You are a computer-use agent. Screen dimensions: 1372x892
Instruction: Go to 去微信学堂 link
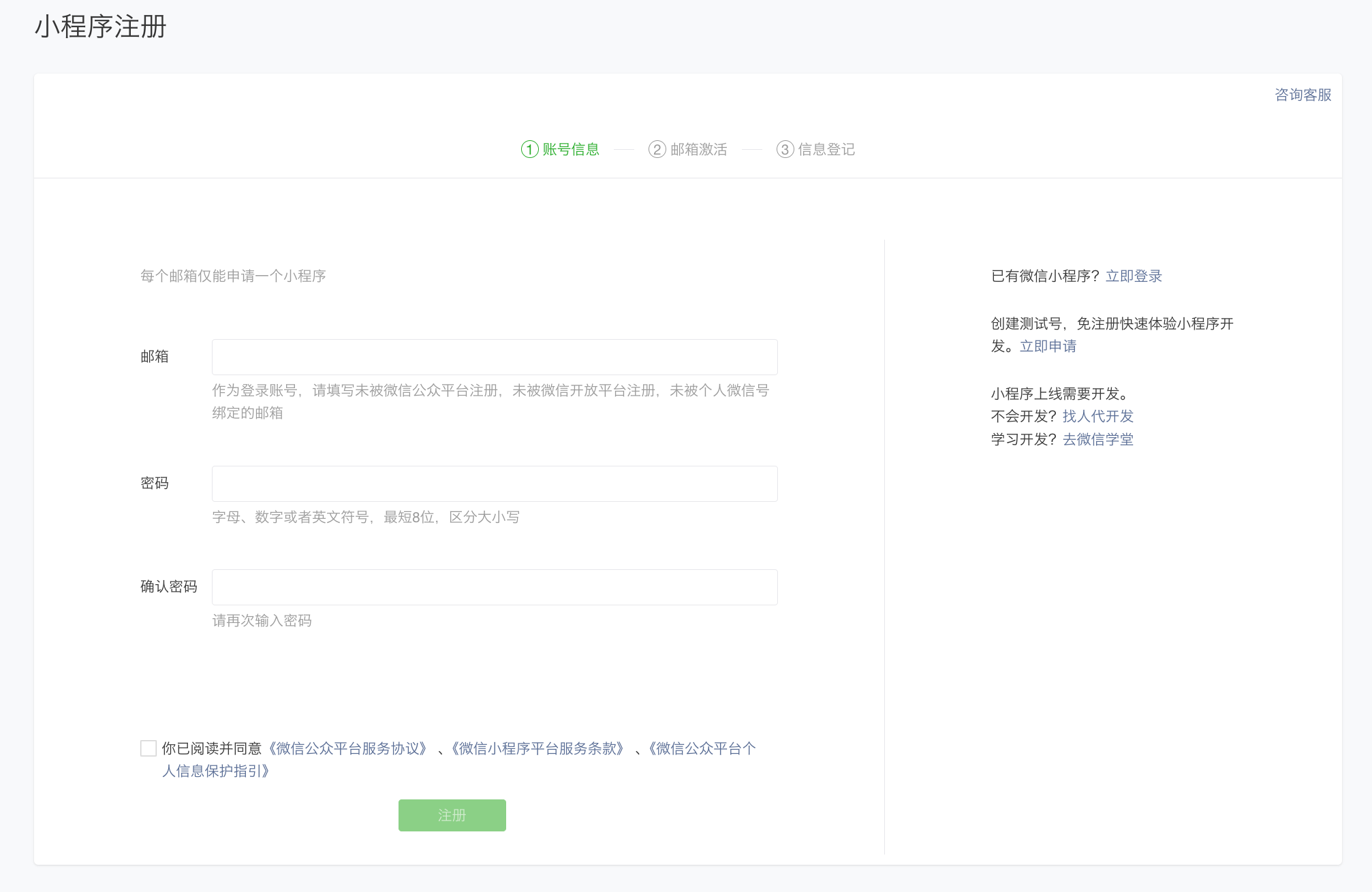coord(1097,439)
